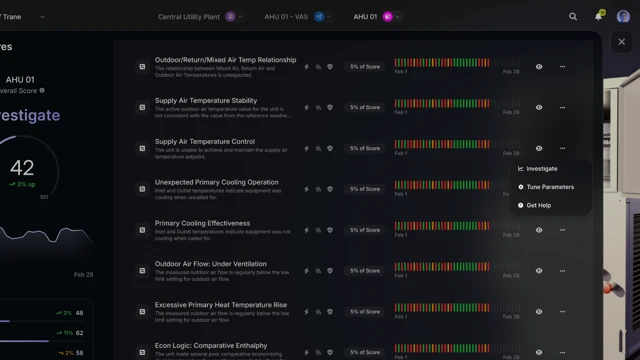The height and width of the screenshot is (360, 640).
Task: Click the purple Central Utility Plant icon
Action: click(x=231, y=17)
